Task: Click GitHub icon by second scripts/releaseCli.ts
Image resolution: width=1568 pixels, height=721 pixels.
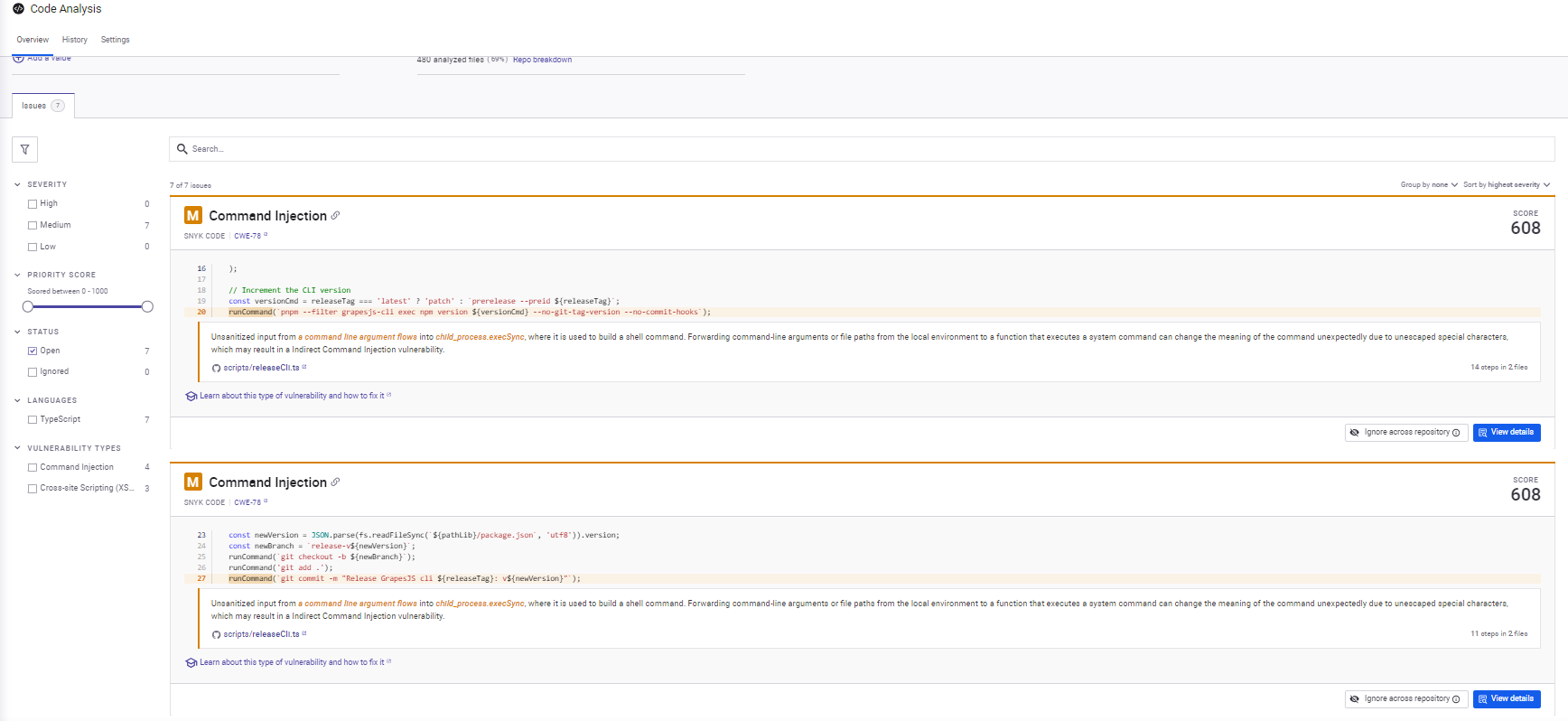Action: (x=216, y=634)
